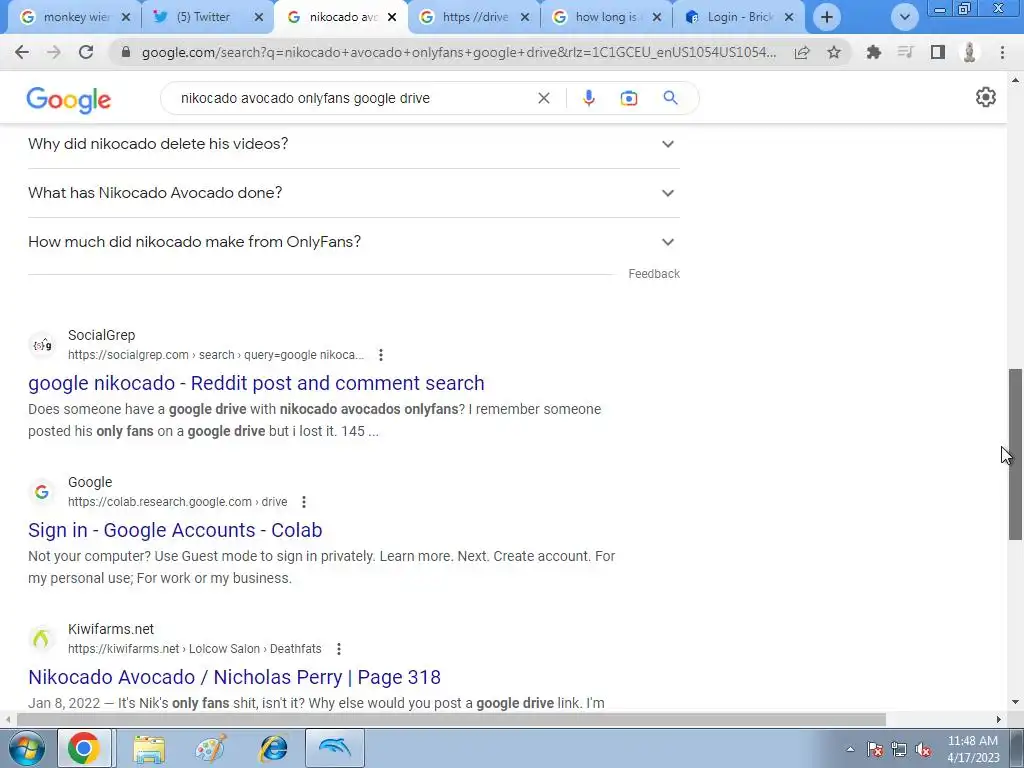
Task: Close the Login - Brick tab
Action: [789, 18]
